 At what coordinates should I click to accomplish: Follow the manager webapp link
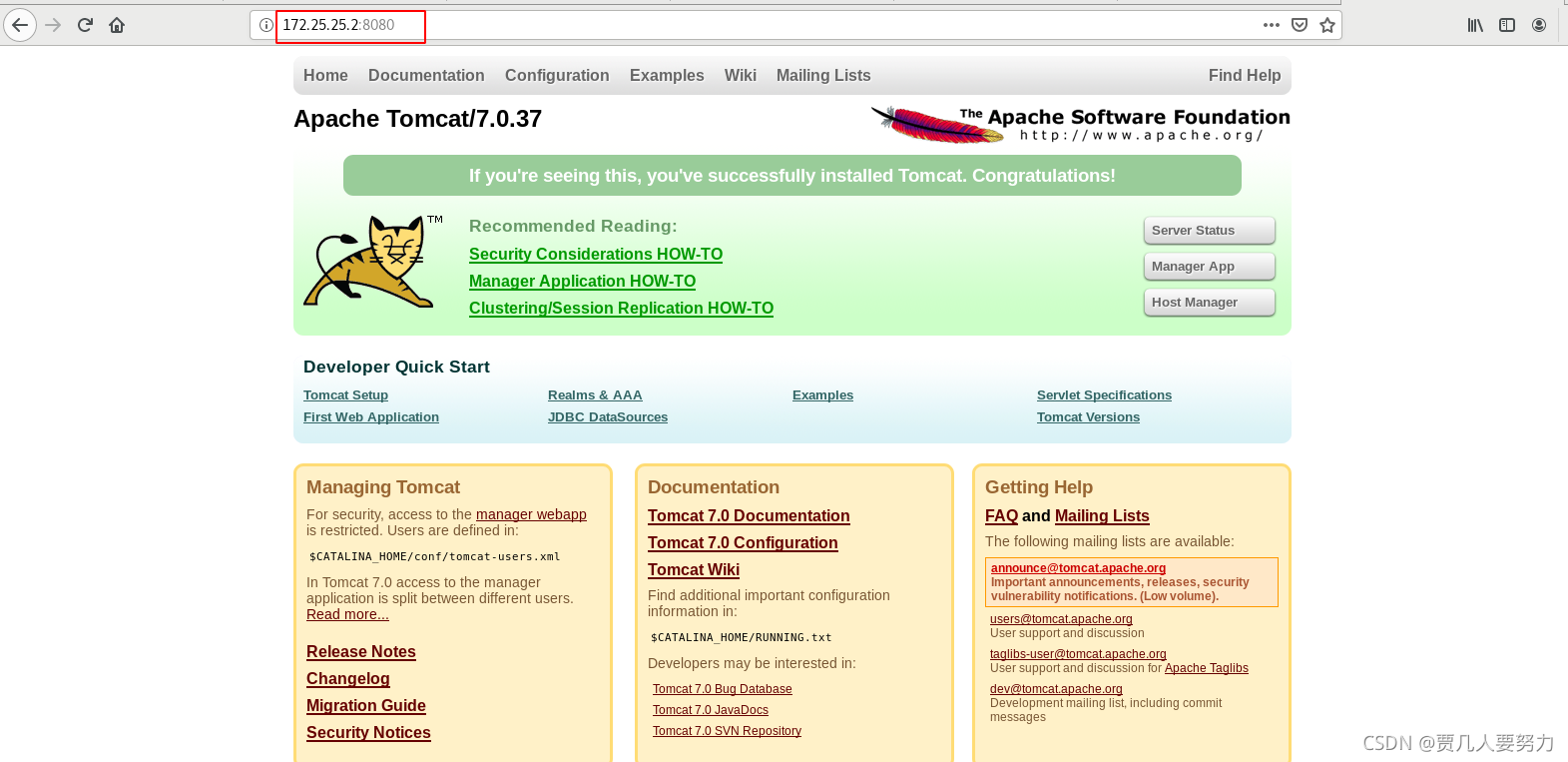pos(531,514)
